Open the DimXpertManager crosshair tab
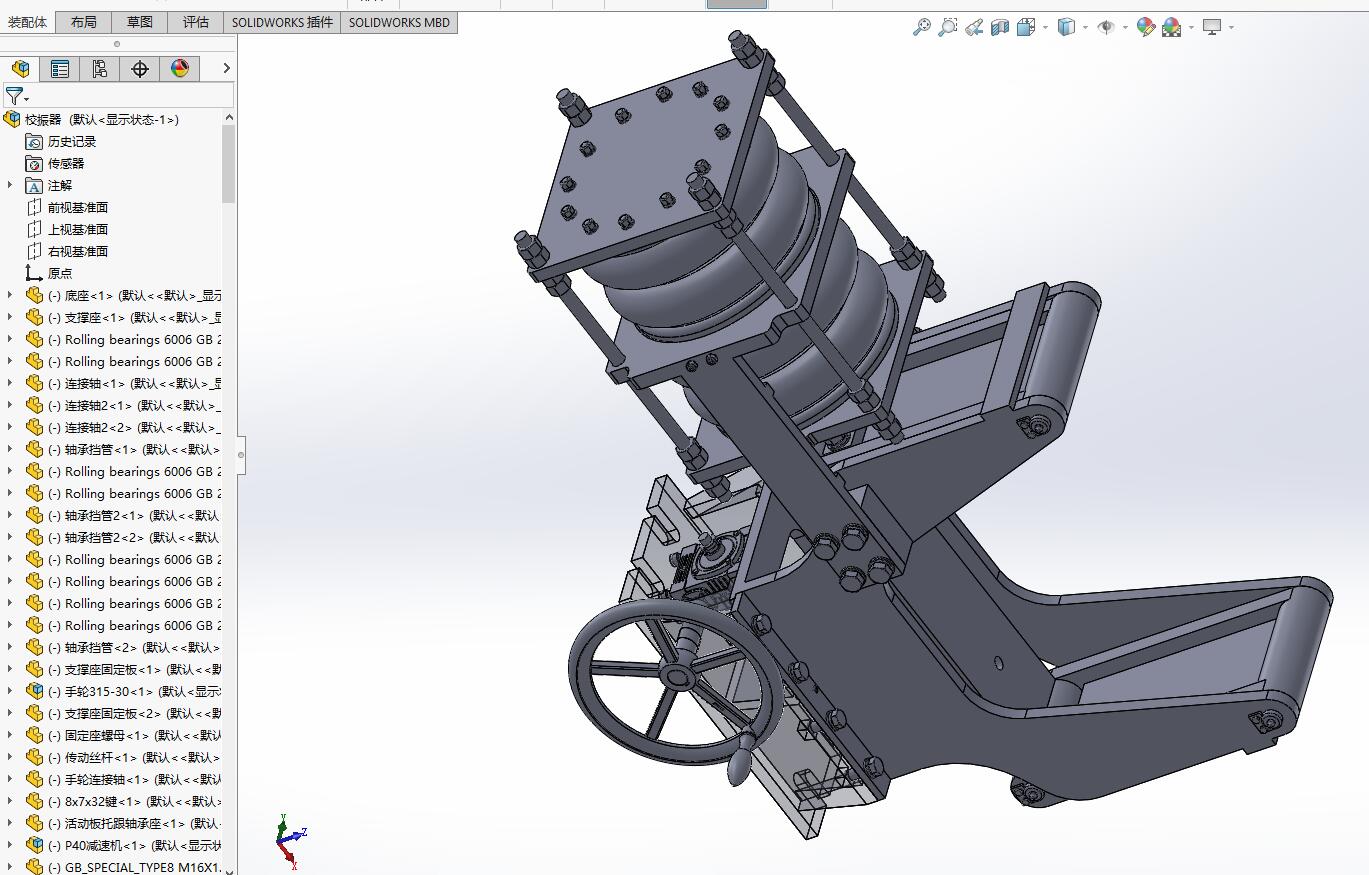The height and width of the screenshot is (875, 1369). pyautogui.click(x=140, y=68)
